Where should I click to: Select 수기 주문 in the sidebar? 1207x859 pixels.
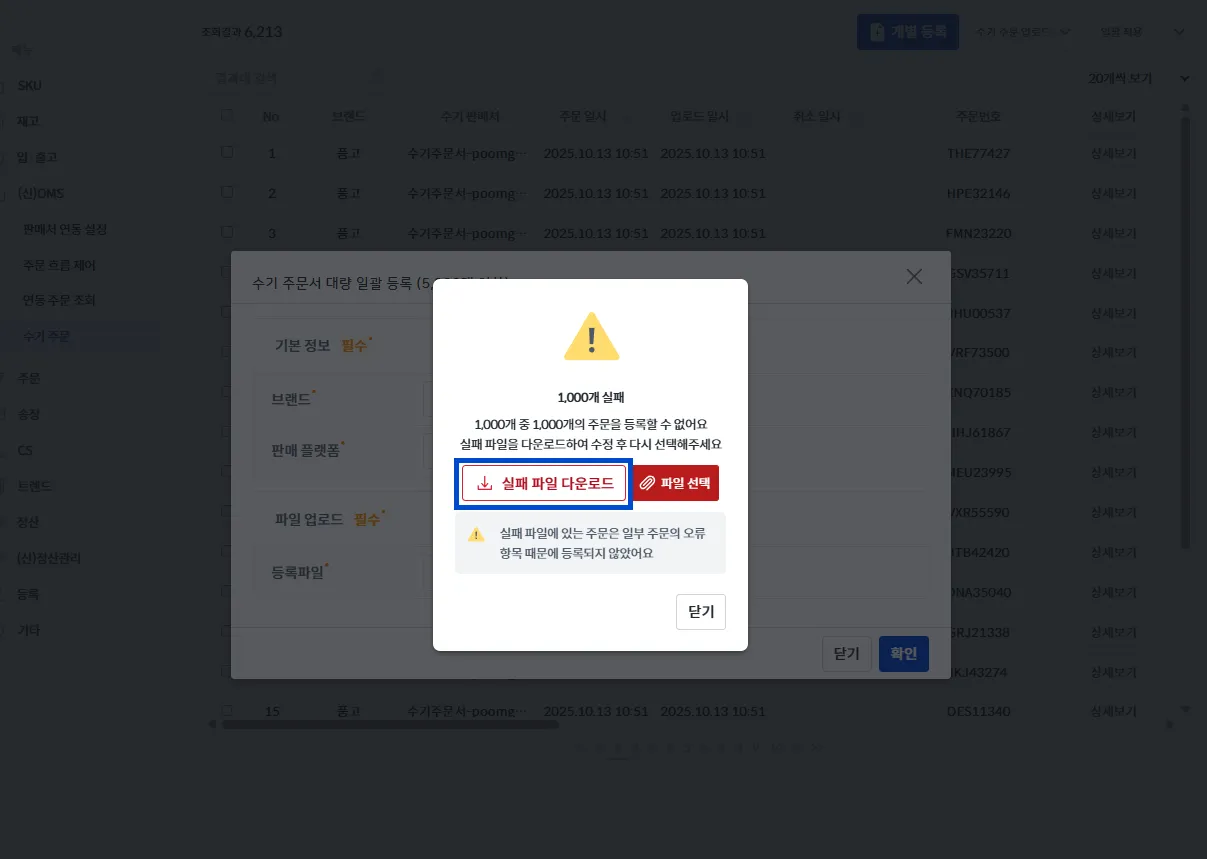tap(48, 336)
